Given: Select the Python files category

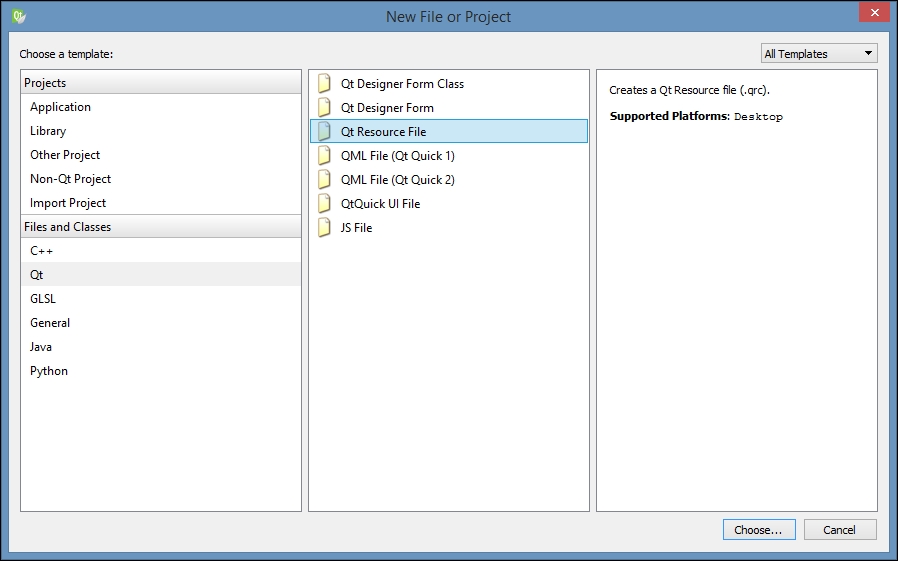Looking at the screenshot, I should [161, 371].
